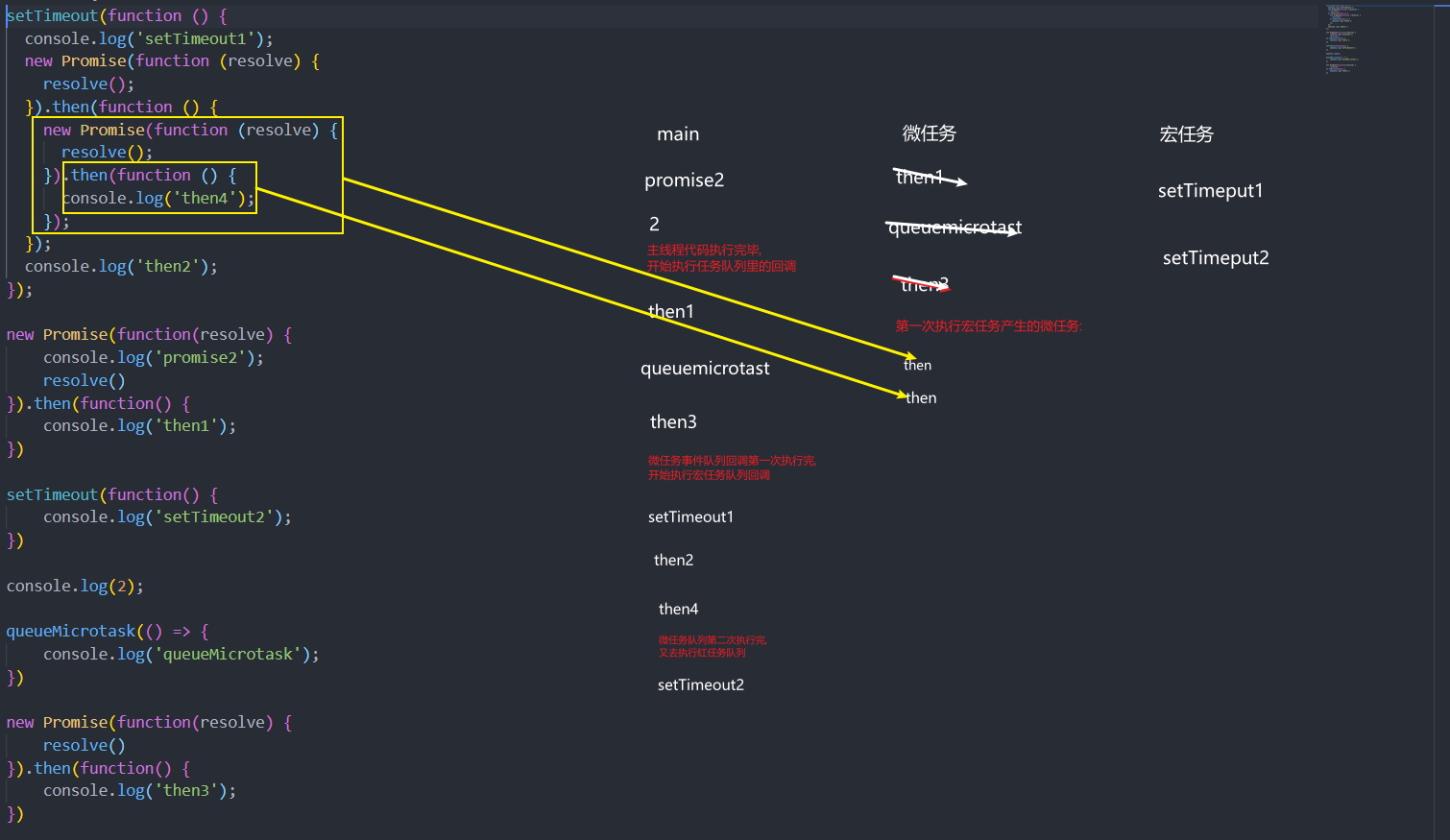Screen dimensions: 1450x840
Task: Click setTimeout2 label at bottom of main column
Action: (x=700, y=684)
